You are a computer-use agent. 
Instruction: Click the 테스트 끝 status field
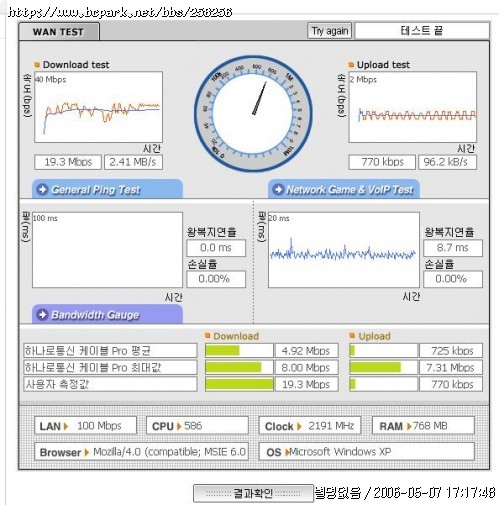422,31
